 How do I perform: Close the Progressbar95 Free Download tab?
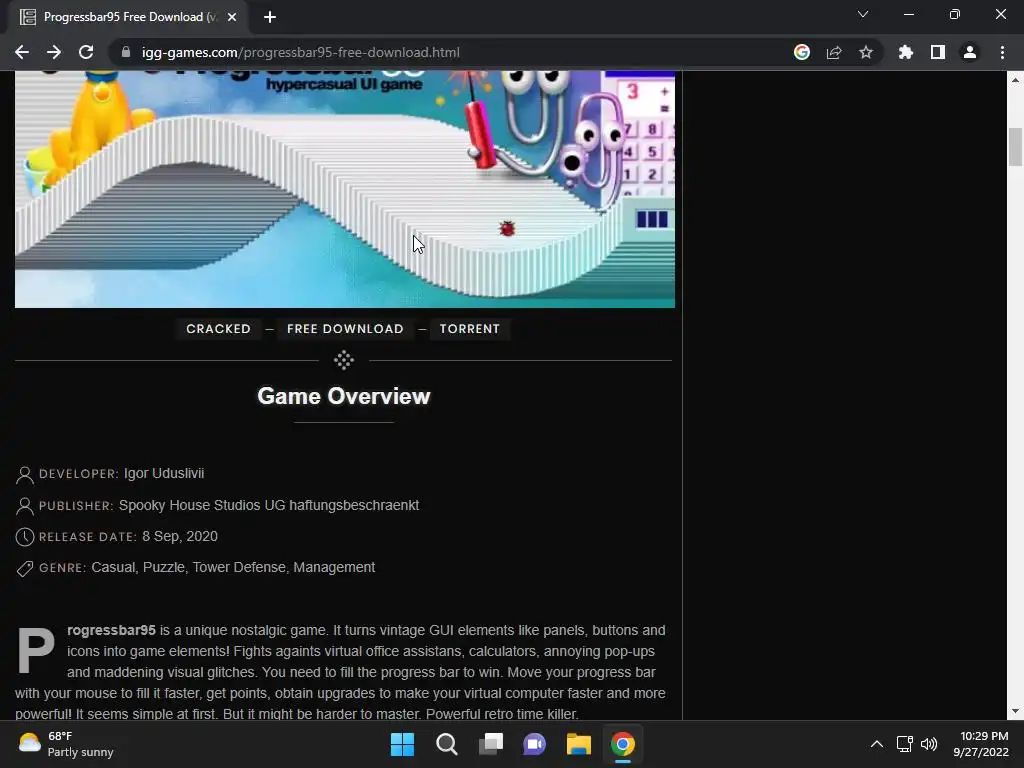pos(231,17)
